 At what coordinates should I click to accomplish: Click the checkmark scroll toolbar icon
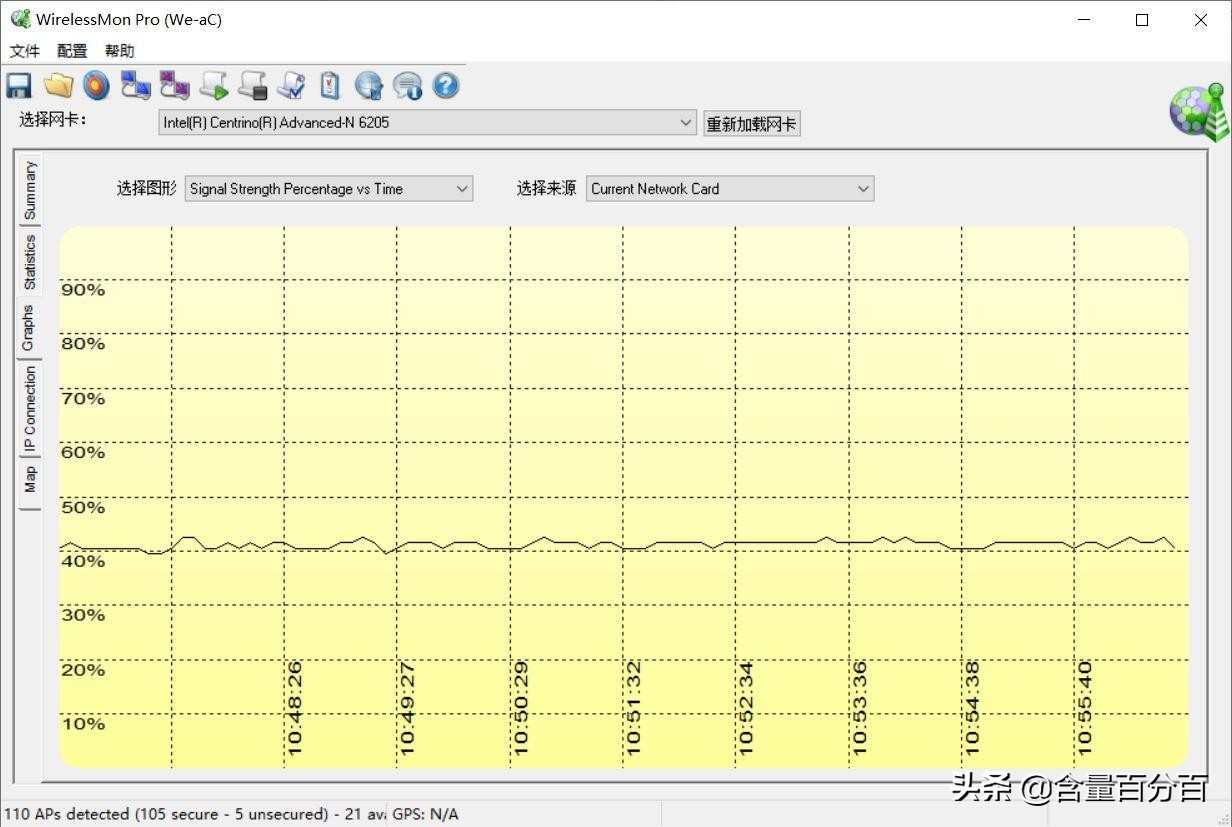pyautogui.click(x=291, y=86)
